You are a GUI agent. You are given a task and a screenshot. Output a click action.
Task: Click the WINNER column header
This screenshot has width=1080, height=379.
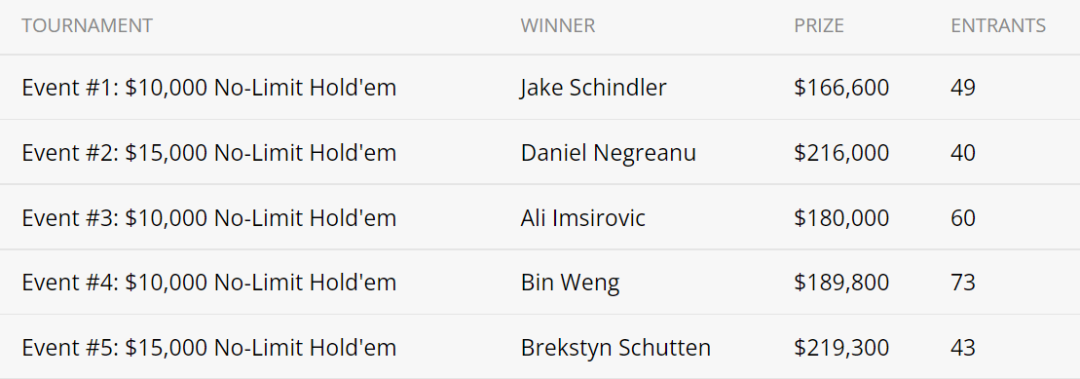[x=557, y=25]
